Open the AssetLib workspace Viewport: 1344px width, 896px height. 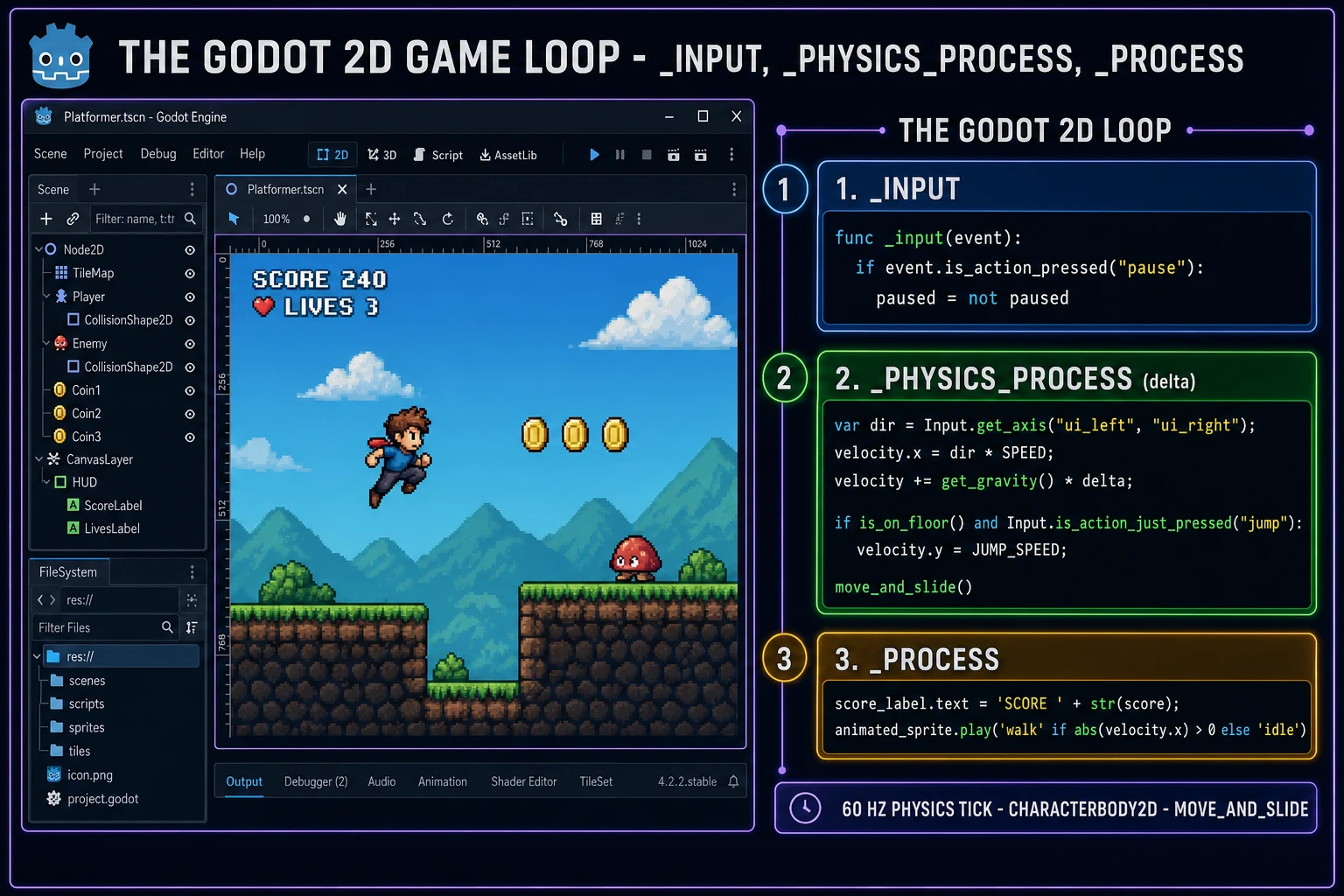[x=508, y=155]
